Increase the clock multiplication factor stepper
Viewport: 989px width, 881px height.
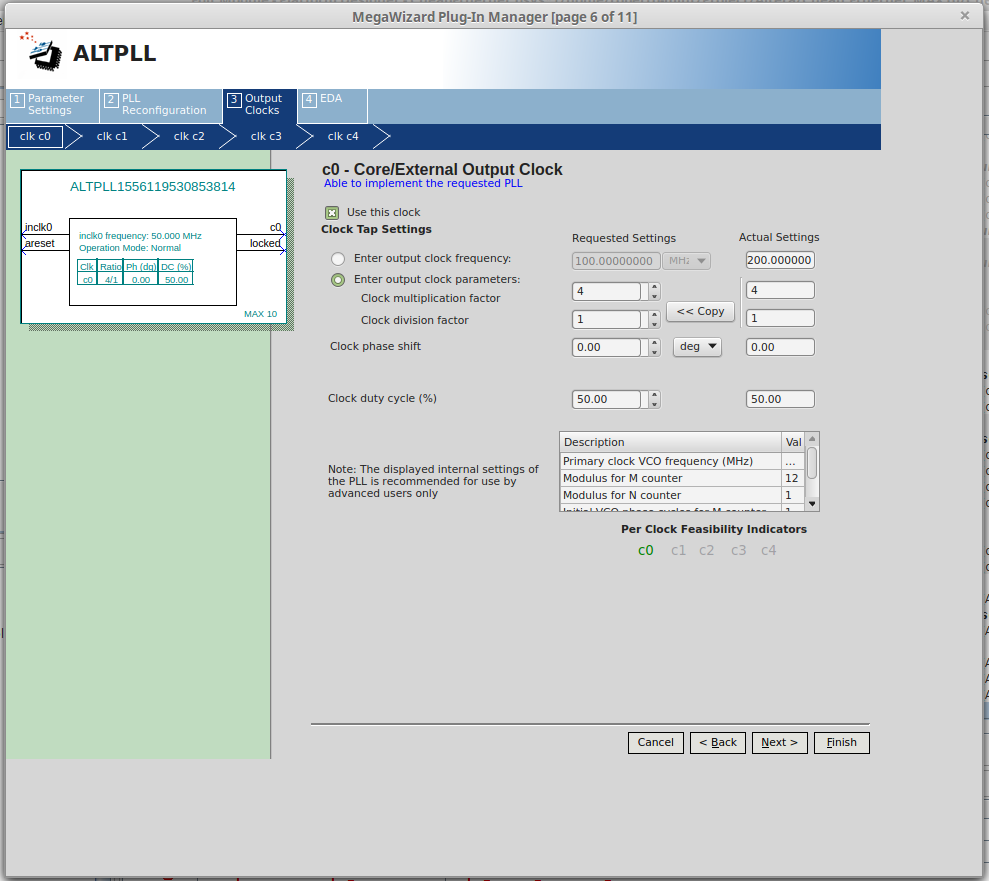(654, 287)
